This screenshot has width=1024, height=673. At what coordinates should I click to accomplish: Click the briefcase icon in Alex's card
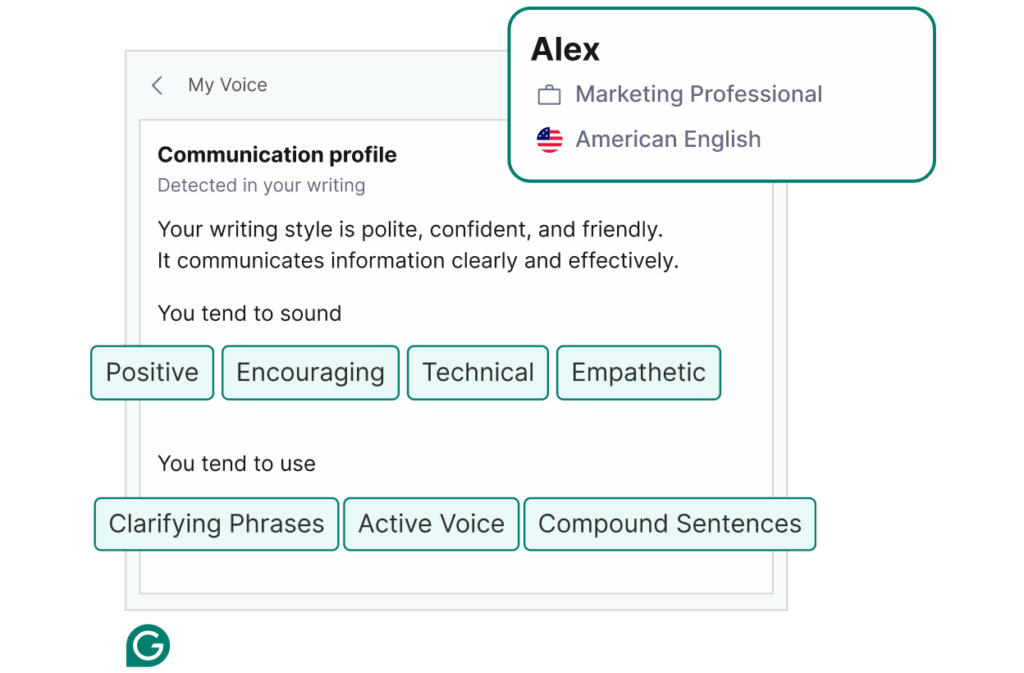(549, 95)
